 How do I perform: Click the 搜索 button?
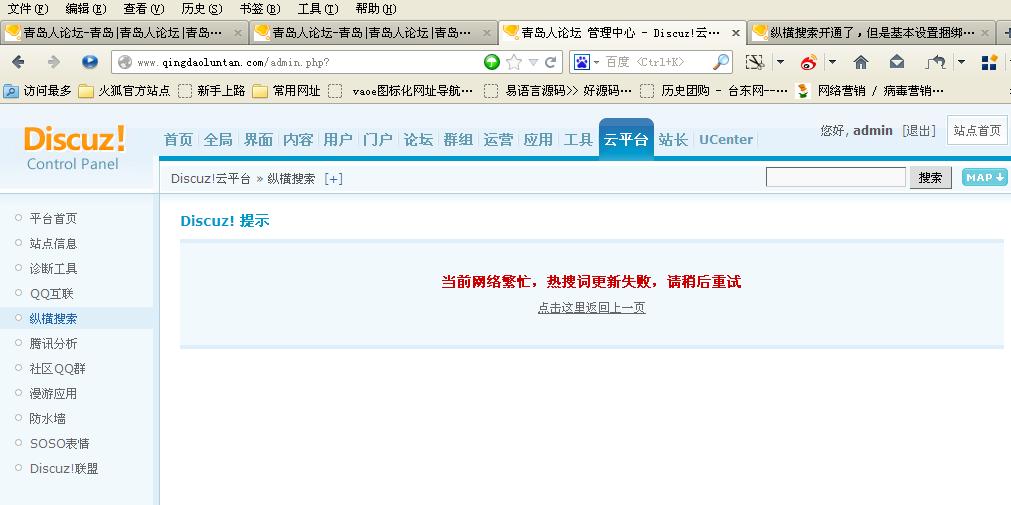(x=930, y=178)
